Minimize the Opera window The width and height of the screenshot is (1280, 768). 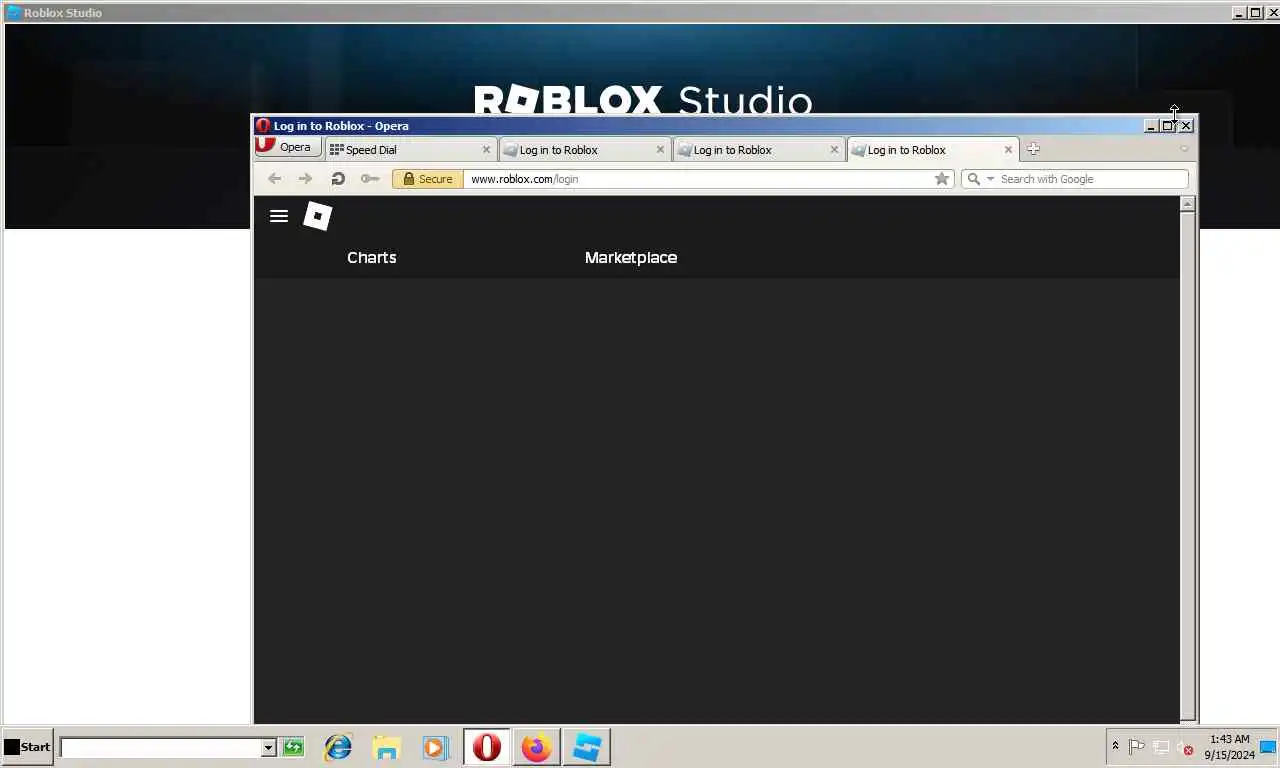[x=1151, y=126]
